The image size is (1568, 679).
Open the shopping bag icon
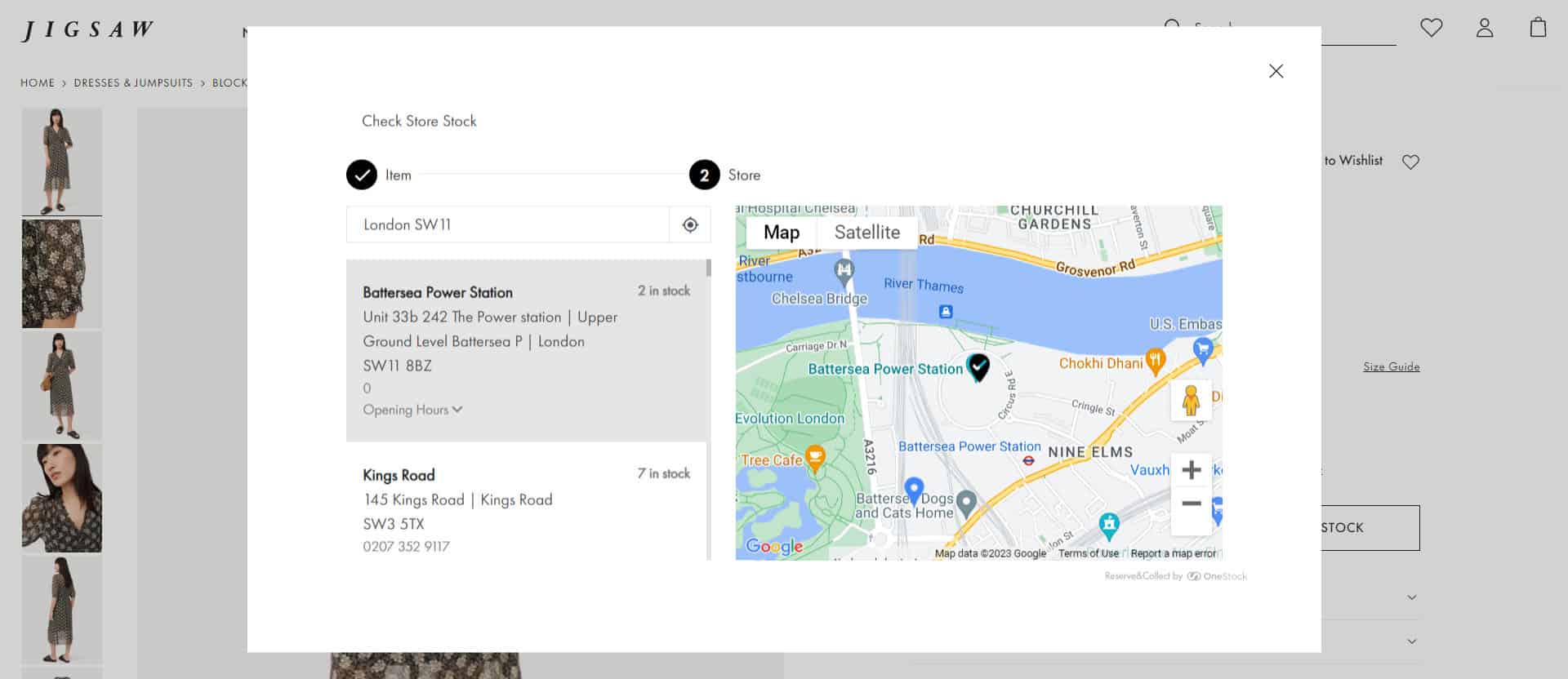click(1538, 28)
